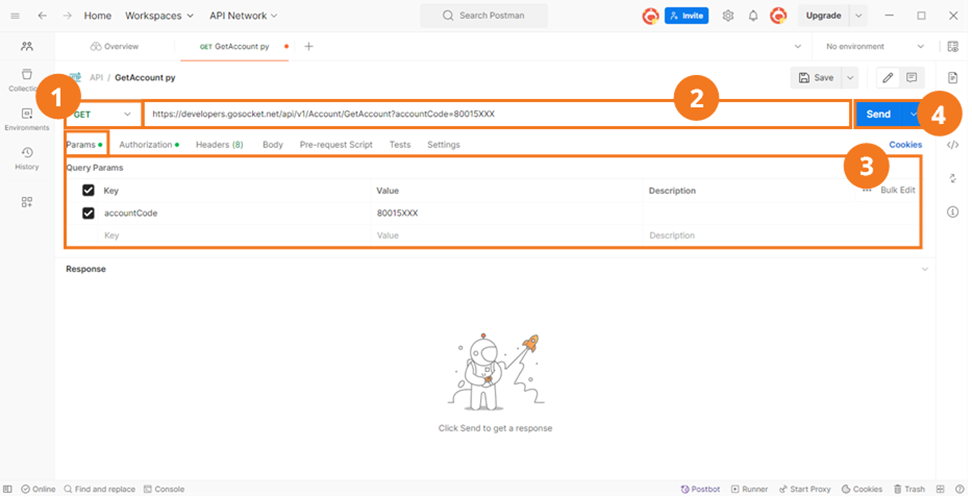Open Console in the status bar
Screen dimensions: 972x497
(164, 489)
